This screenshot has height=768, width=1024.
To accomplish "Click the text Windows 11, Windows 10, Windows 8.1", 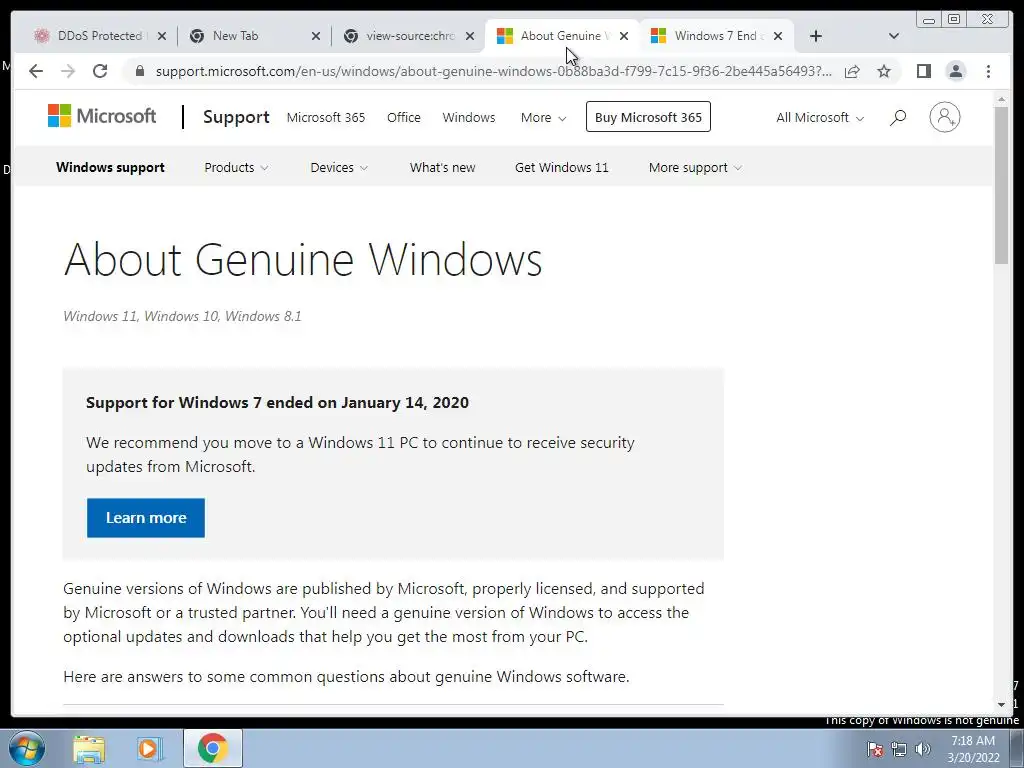I will (182, 316).
